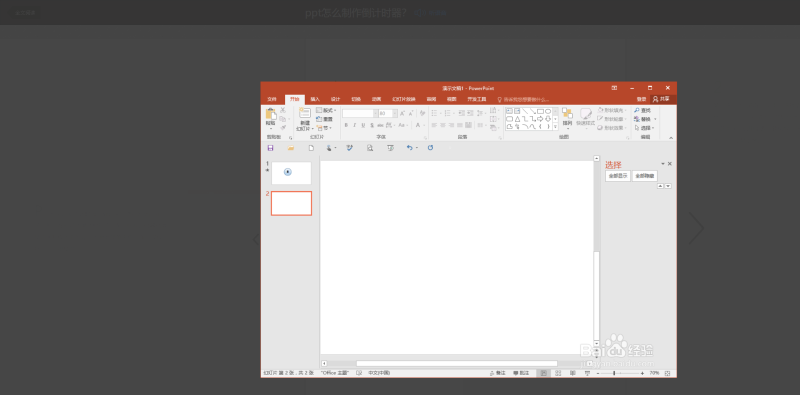Viewport: 800px width, 395px height.
Task: Select slide 1 thumbnail in slide panel
Action: coord(291,173)
